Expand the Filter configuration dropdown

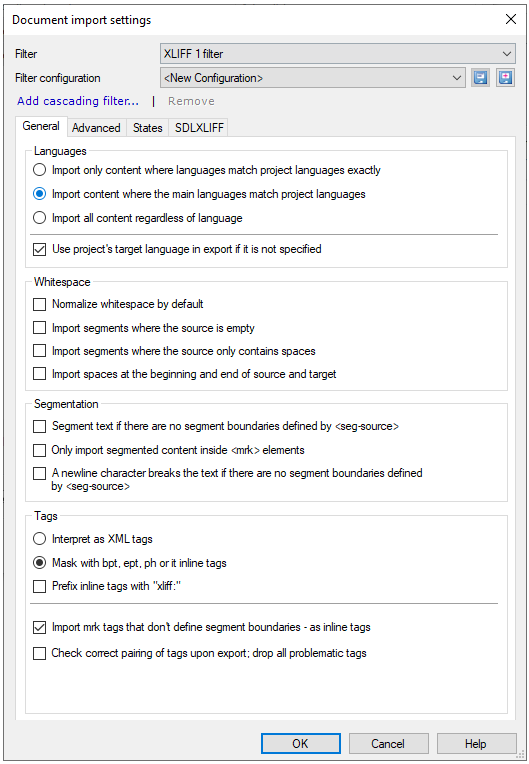tap(312, 78)
